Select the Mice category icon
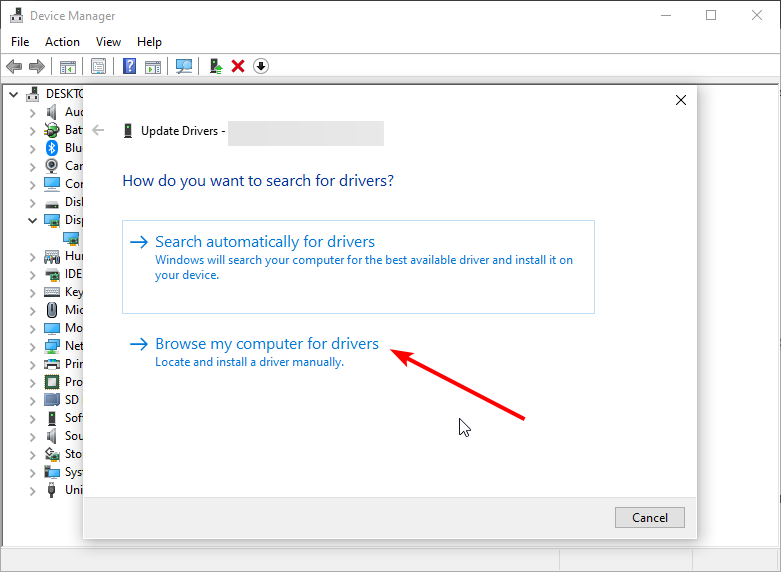 point(52,310)
